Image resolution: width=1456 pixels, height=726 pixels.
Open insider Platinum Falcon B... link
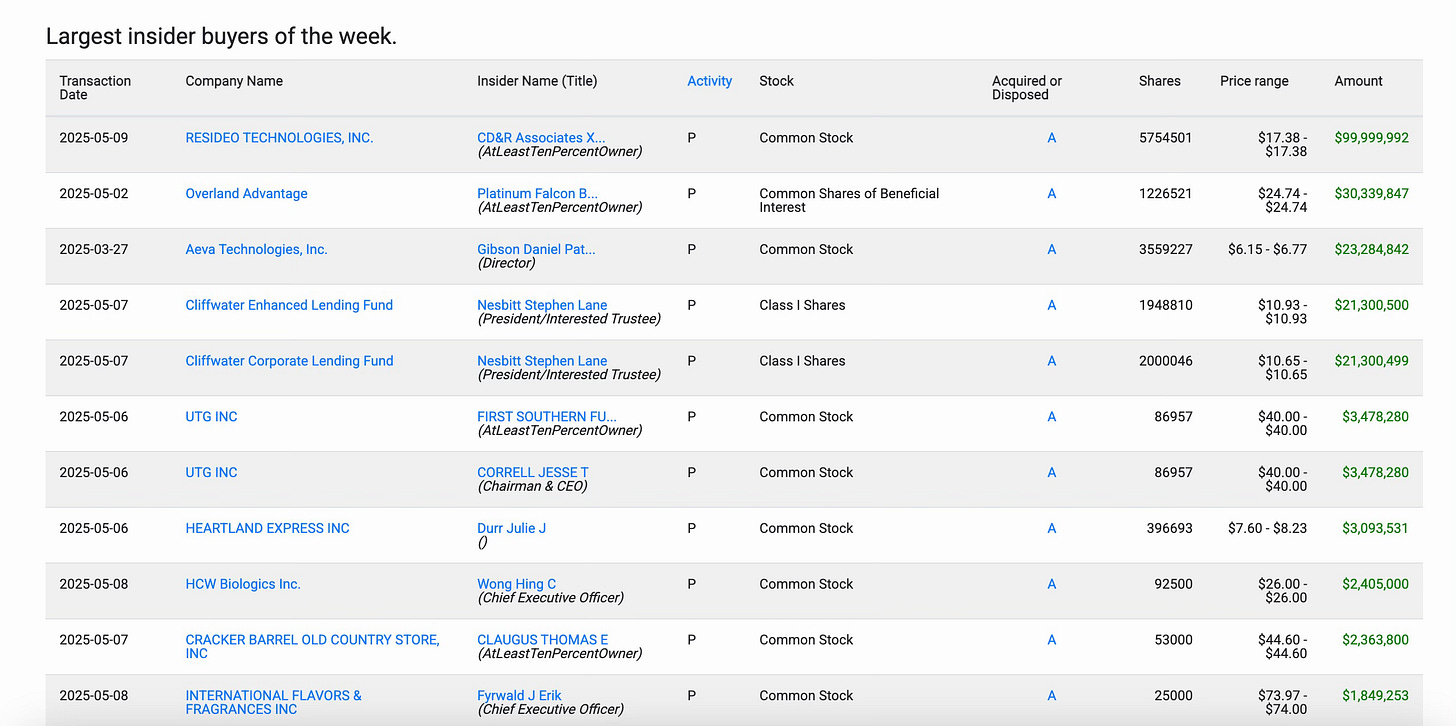tap(537, 194)
